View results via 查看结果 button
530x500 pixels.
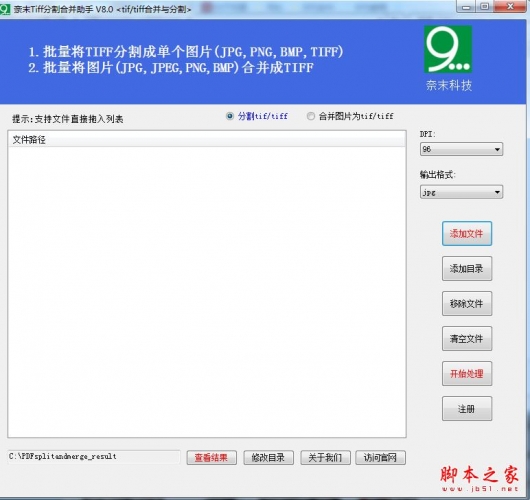[212, 458]
